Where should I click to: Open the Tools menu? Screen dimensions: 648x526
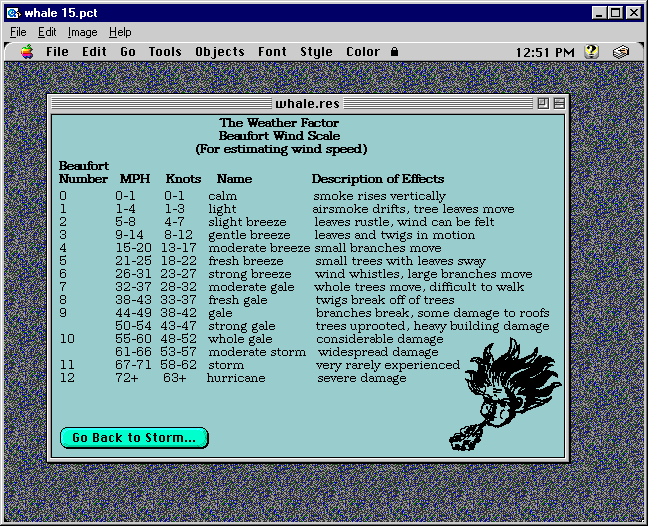(x=165, y=52)
